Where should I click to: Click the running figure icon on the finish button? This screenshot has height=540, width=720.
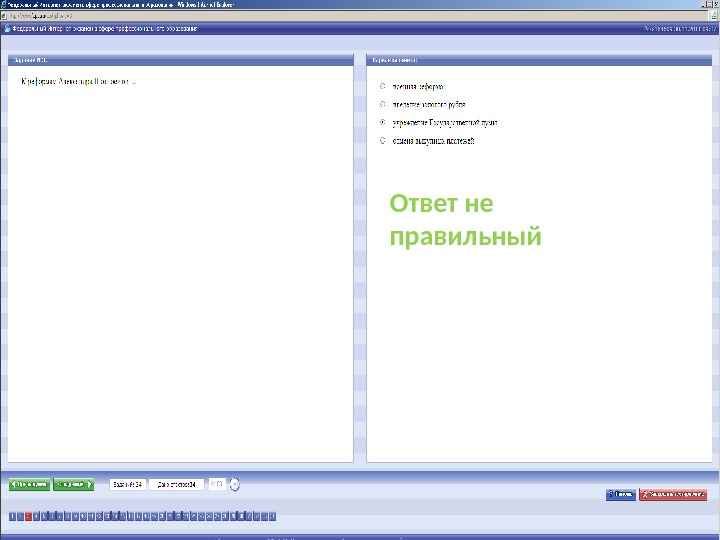pyautogui.click(x=645, y=495)
